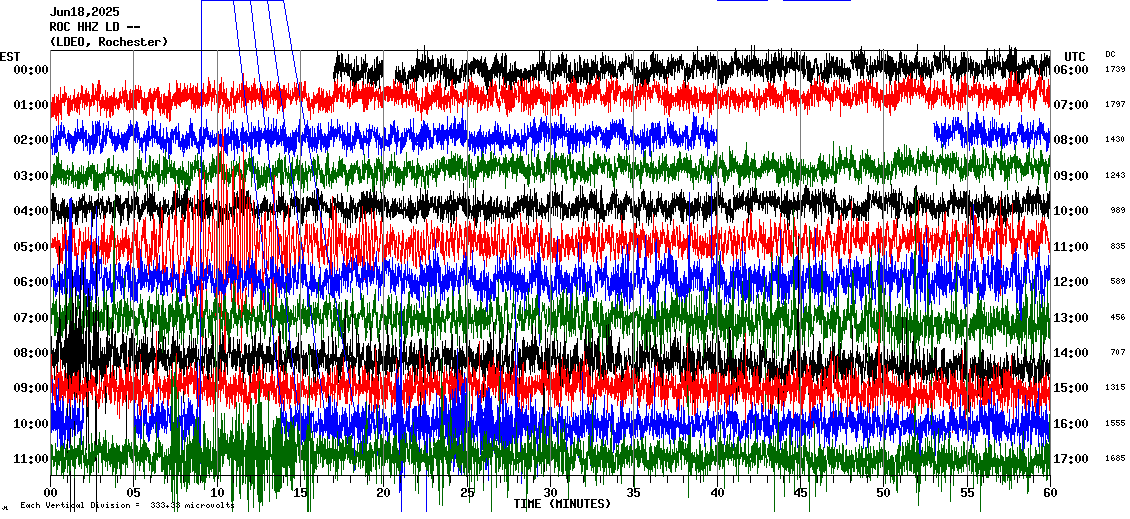
Task: Select the 08:00 EST row label
Action: click(x=31, y=353)
